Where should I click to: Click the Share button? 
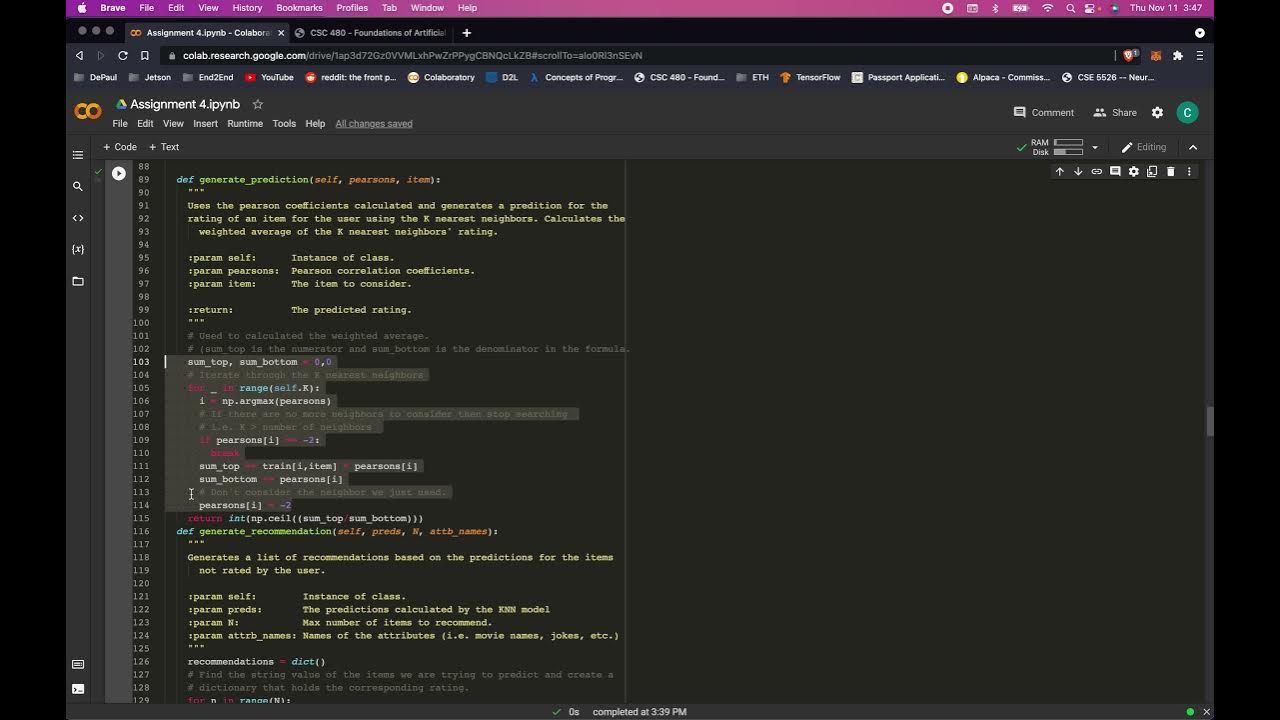coord(1115,113)
